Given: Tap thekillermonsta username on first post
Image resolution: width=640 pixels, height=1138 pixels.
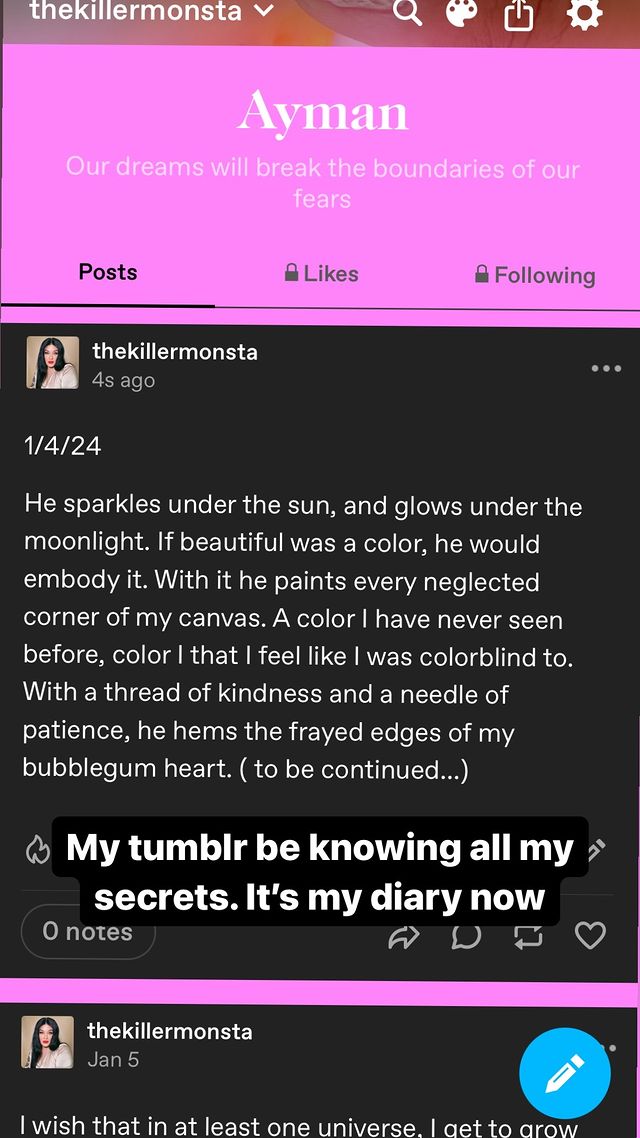Looking at the screenshot, I should click(x=175, y=352).
